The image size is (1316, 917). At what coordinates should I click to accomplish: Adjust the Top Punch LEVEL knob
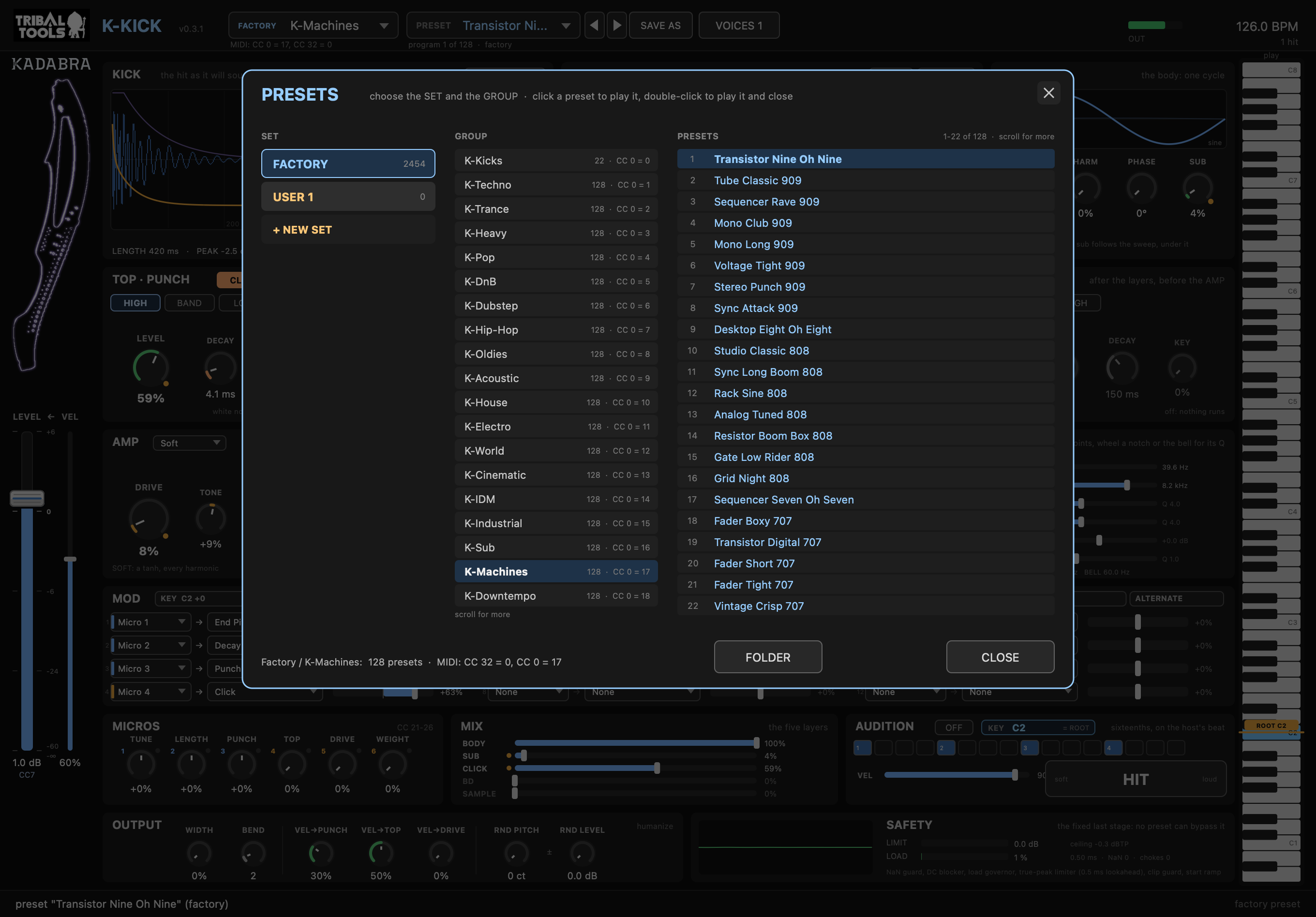point(151,368)
